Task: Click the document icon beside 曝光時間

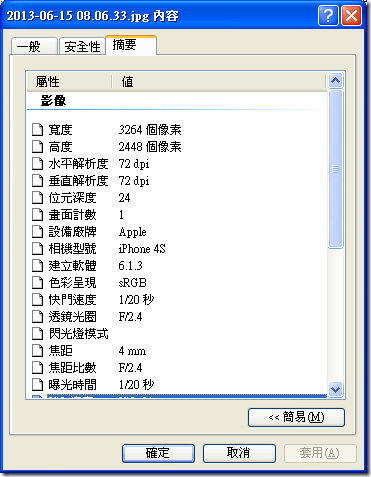Action: 38,385
